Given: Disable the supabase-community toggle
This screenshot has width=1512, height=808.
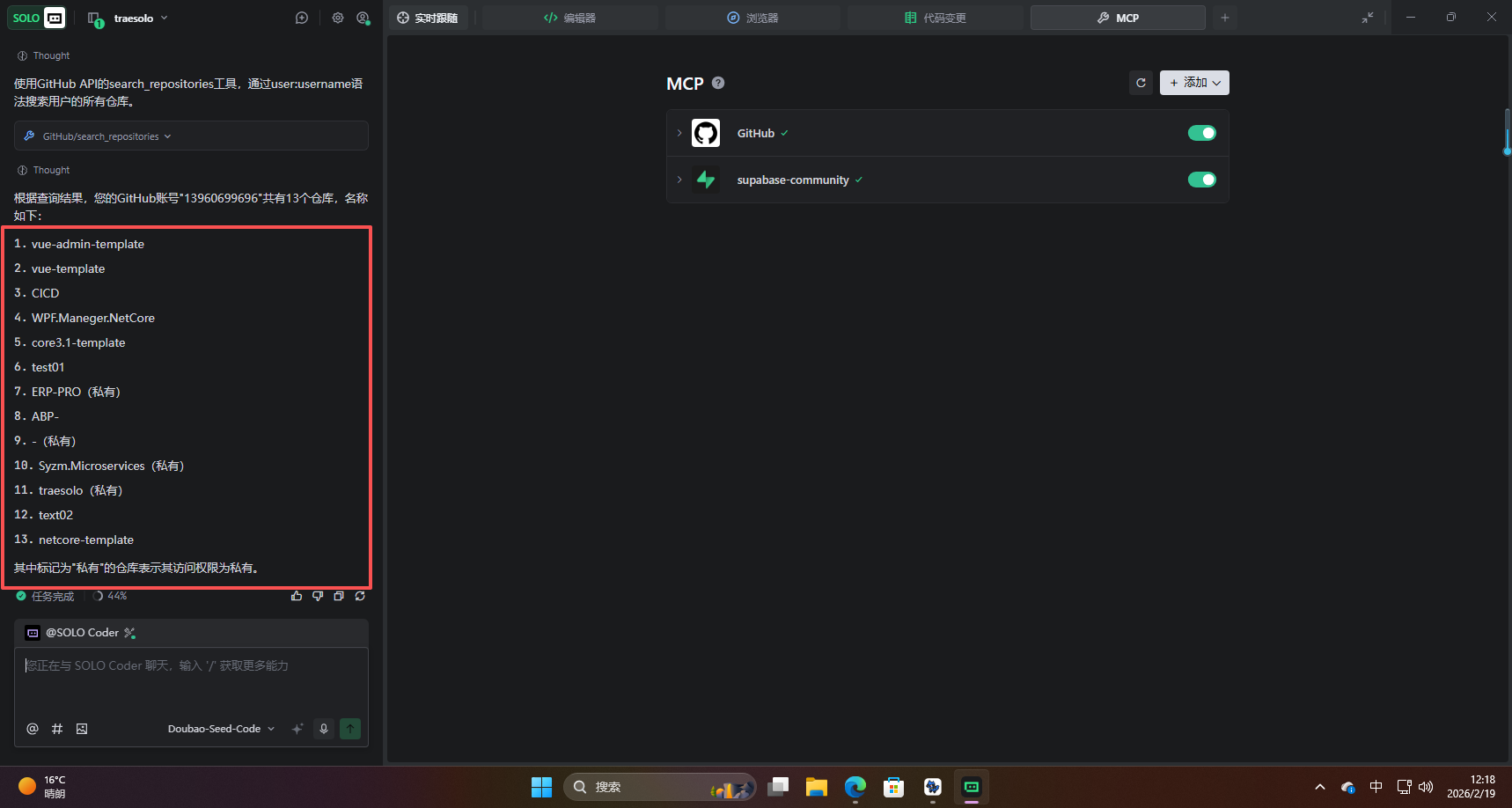Looking at the screenshot, I should pyautogui.click(x=1202, y=180).
